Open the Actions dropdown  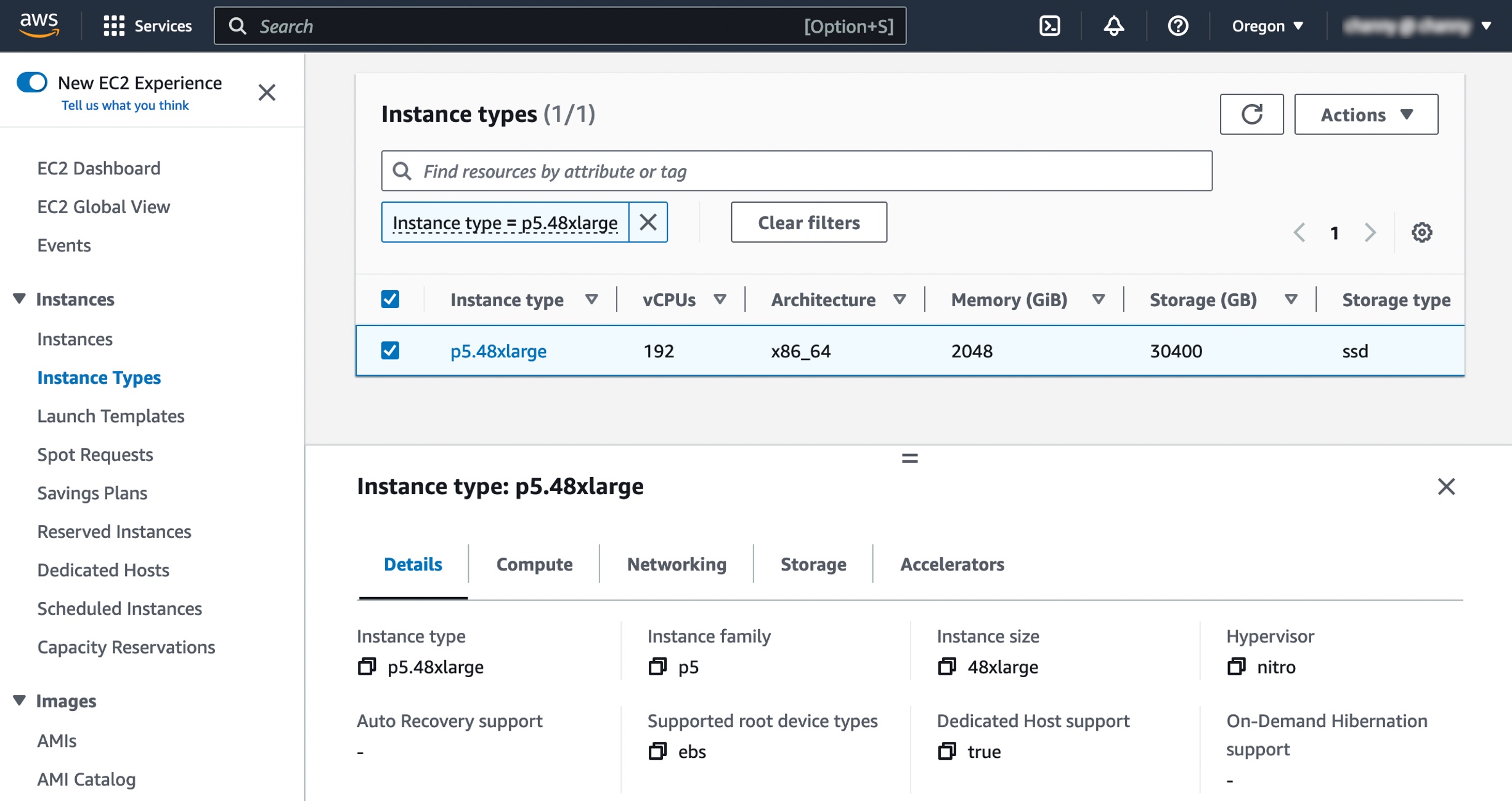(1366, 115)
